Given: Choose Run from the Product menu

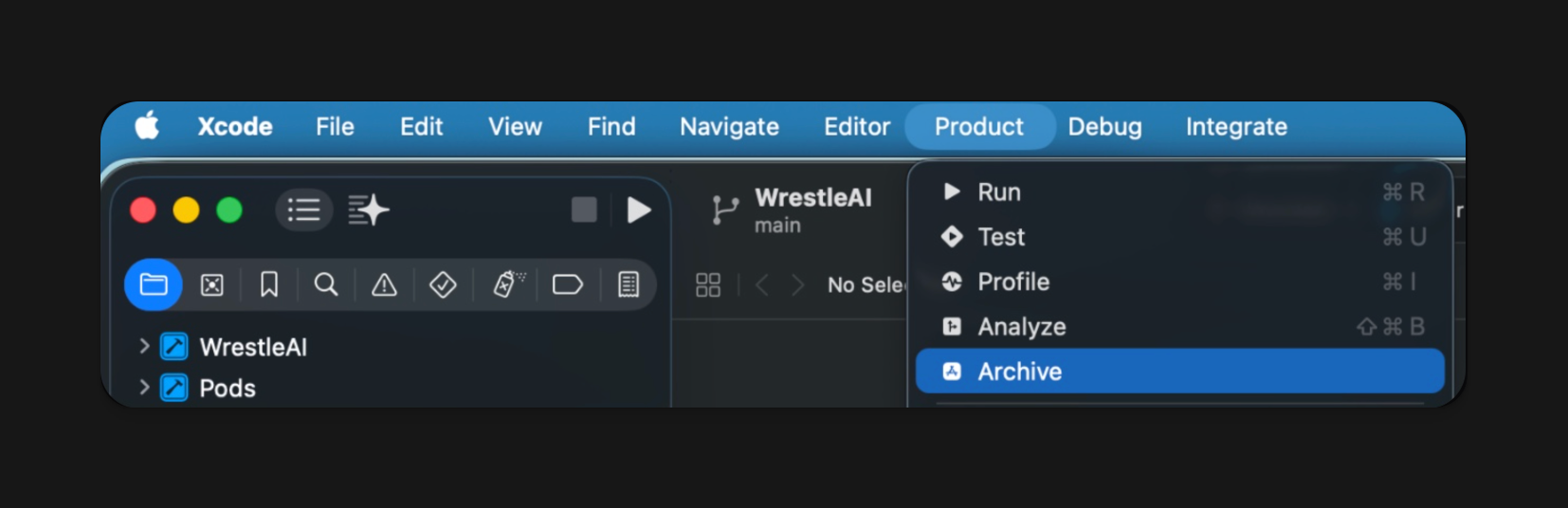Looking at the screenshot, I should pyautogui.click(x=1179, y=192).
